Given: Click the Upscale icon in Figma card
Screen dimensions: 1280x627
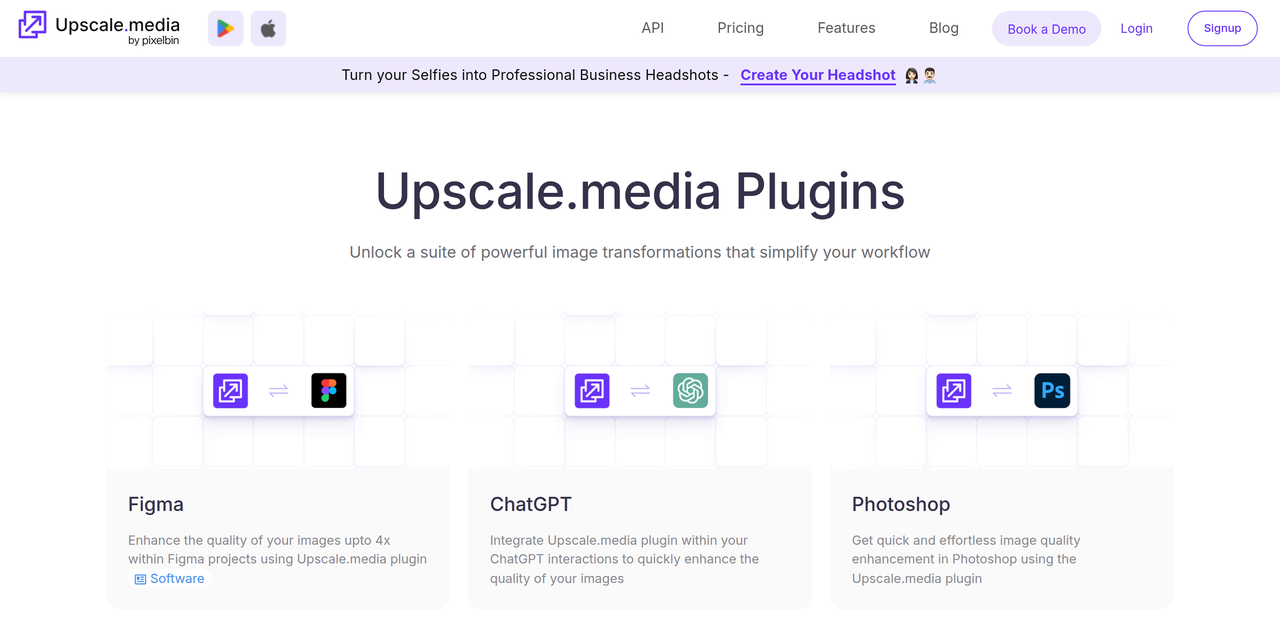Looking at the screenshot, I should point(231,390).
